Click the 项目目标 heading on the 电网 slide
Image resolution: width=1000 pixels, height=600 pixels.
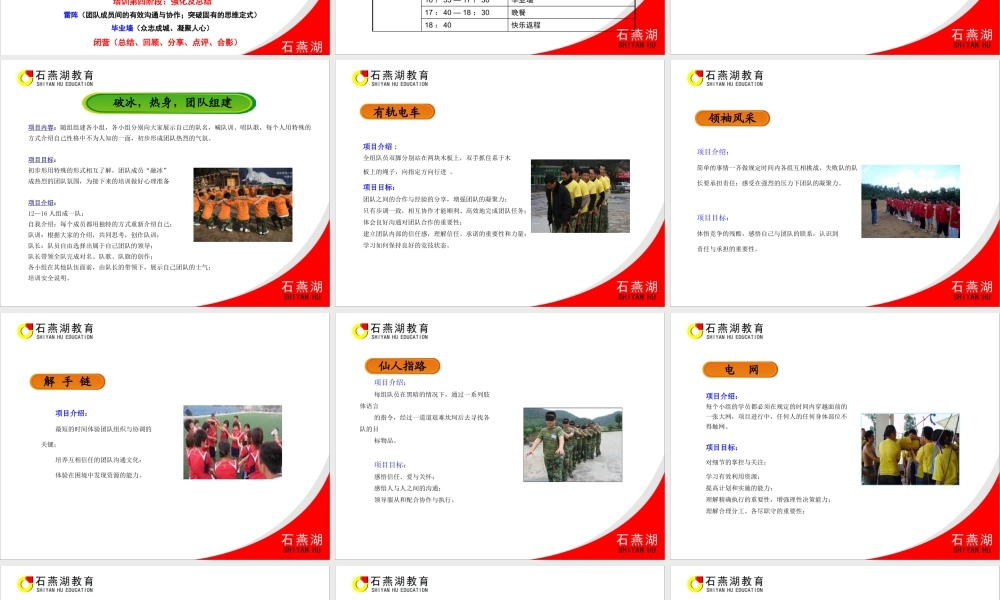click(x=722, y=448)
